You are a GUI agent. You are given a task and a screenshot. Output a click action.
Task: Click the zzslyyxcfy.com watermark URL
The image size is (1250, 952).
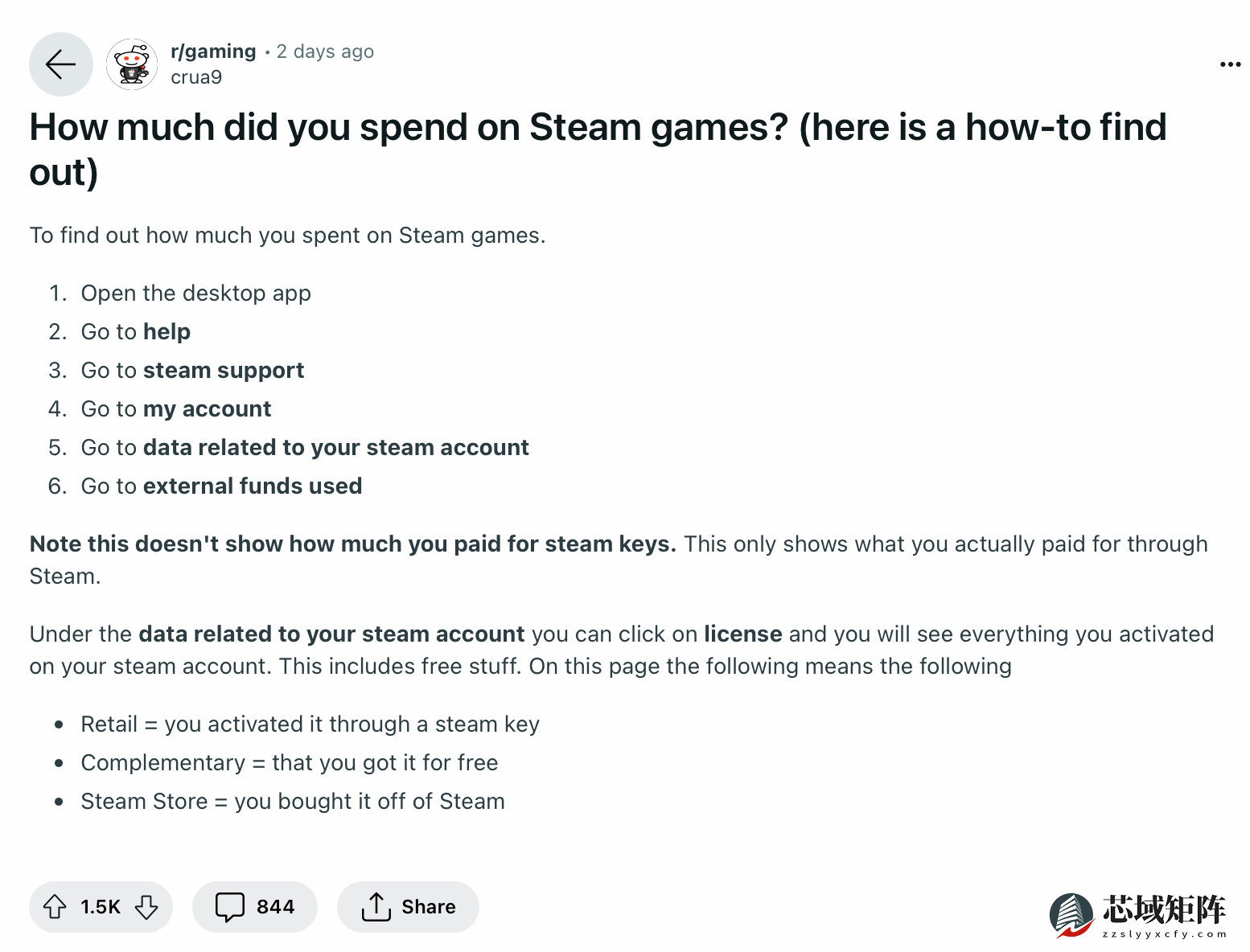point(1164,934)
